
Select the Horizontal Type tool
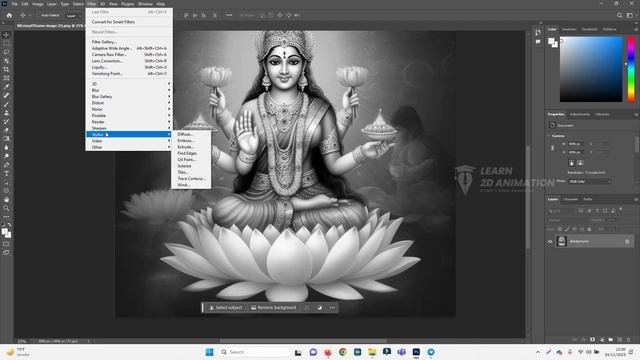point(6,173)
